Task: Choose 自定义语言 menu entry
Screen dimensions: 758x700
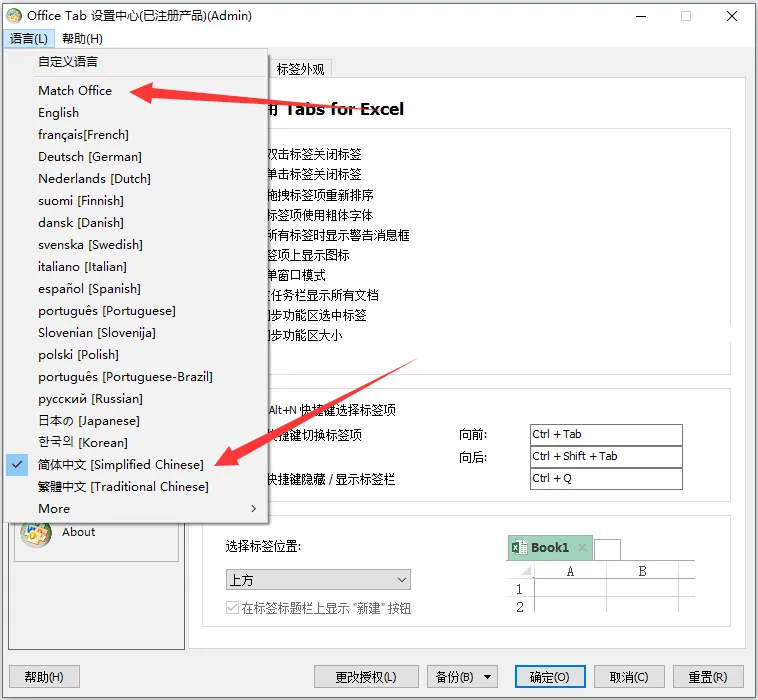Action: tap(68, 61)
